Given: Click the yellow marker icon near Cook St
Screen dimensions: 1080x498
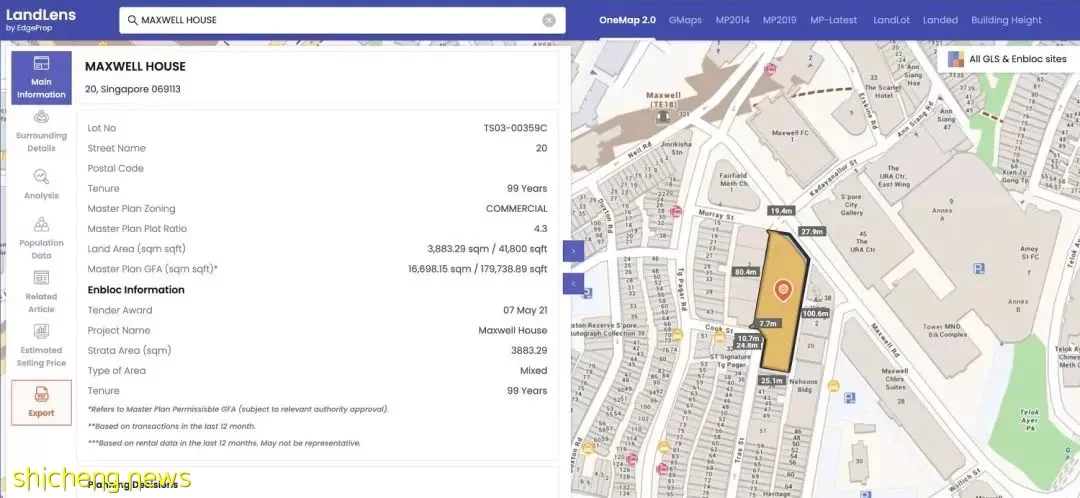Looking at the screenshot, I should (x=719, y=338).
